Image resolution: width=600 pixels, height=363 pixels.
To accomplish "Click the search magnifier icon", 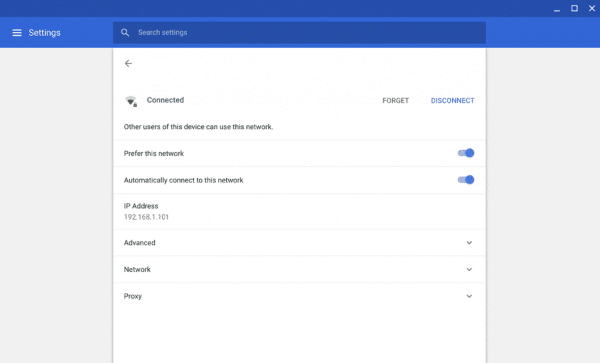I will pos(125,33).
